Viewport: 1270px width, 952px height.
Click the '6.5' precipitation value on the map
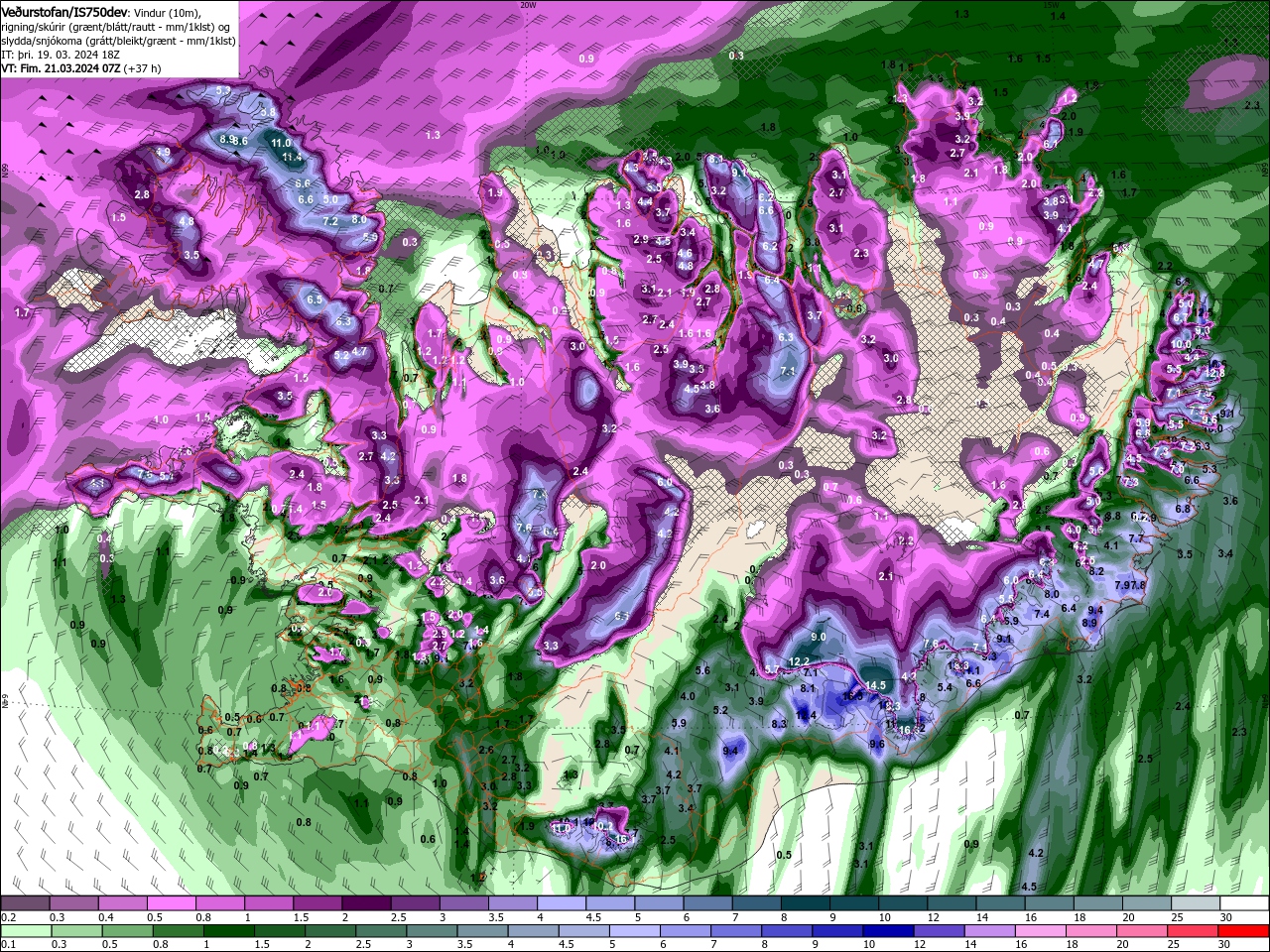[316, 299]
